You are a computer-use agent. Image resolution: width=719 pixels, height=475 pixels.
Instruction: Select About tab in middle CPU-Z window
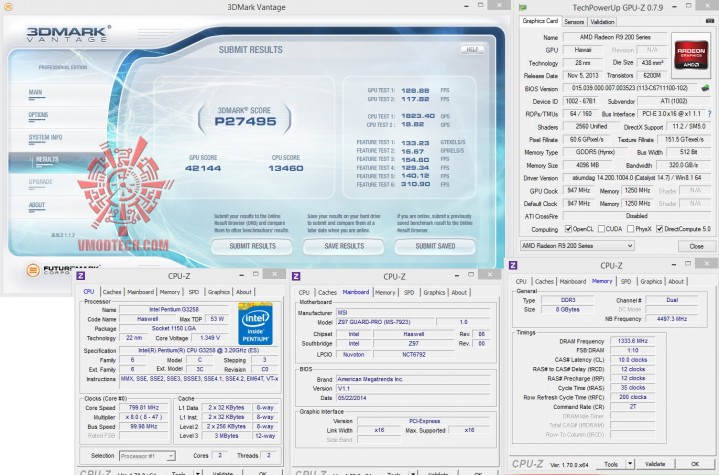click(459, 292)
